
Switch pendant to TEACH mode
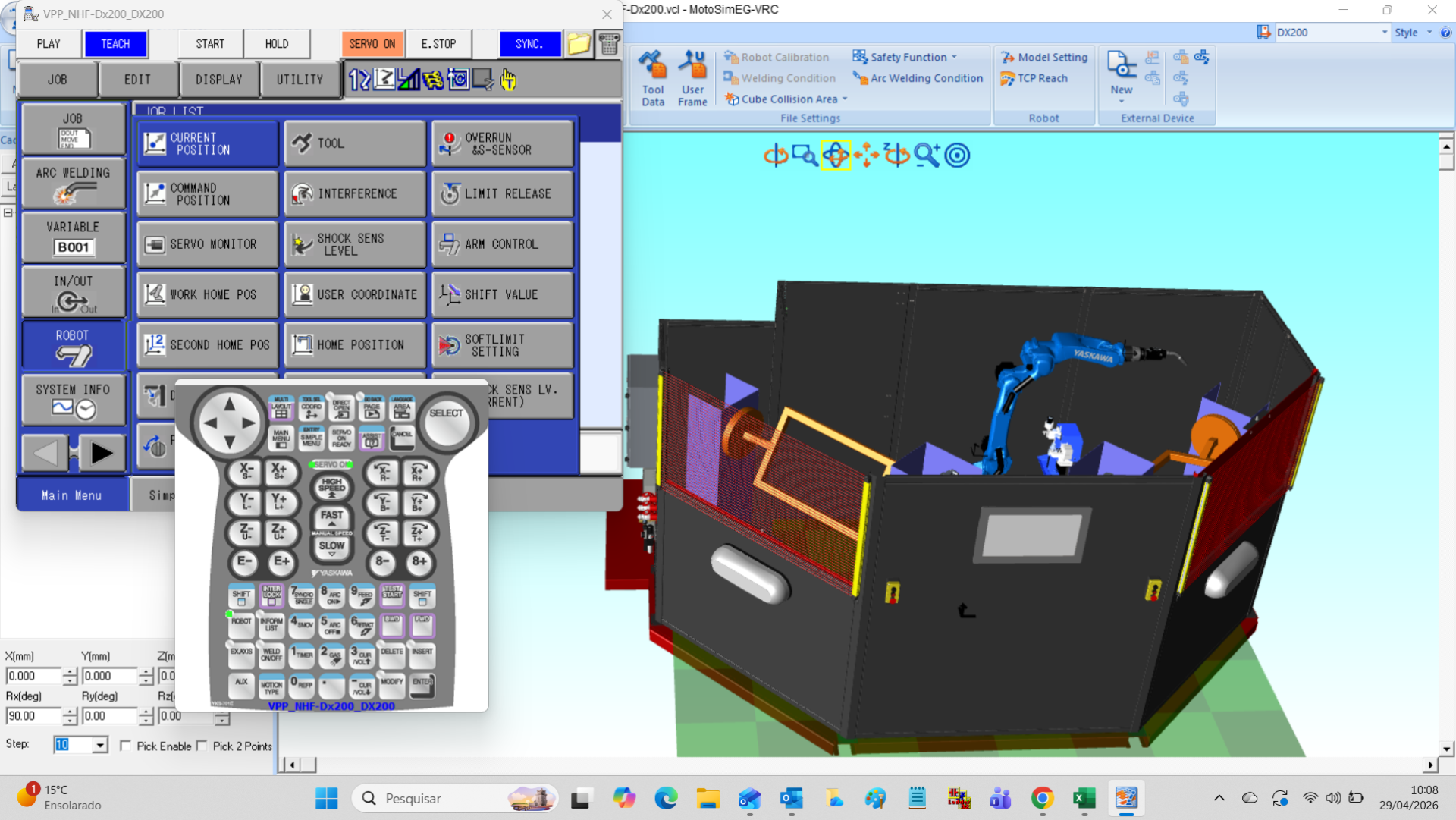click(115, 44)
